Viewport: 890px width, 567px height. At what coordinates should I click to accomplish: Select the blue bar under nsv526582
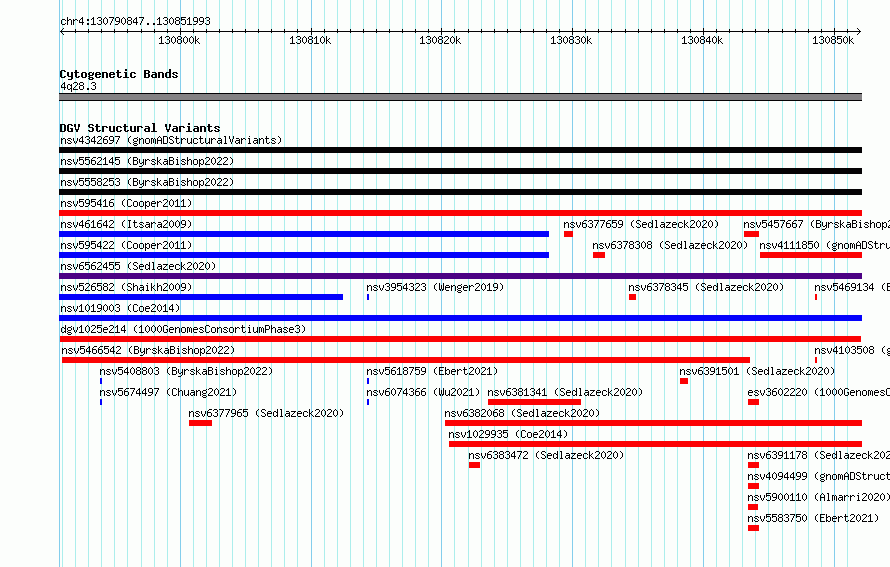click(x=201, y=297)
